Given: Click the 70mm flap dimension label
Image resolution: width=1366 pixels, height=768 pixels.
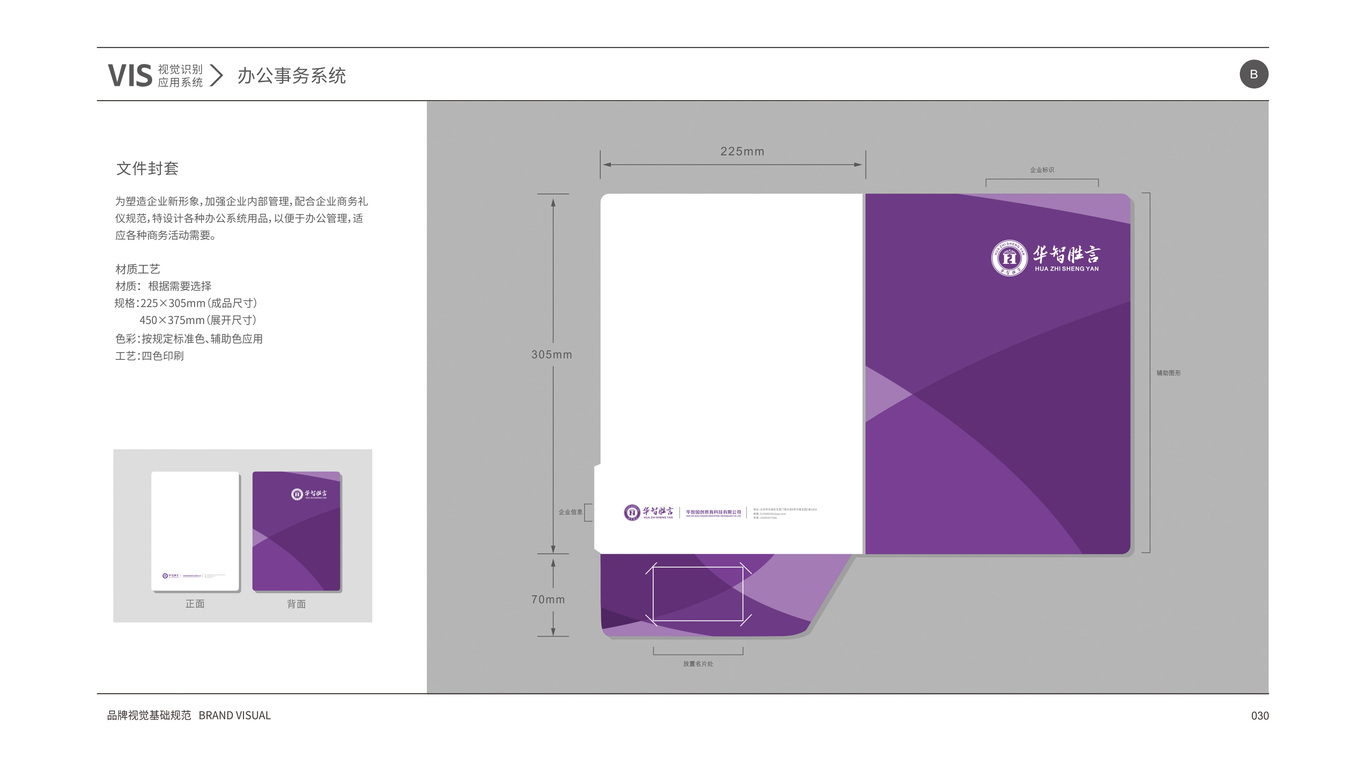Looking at the screenshot, I should [x=548, y=600].
